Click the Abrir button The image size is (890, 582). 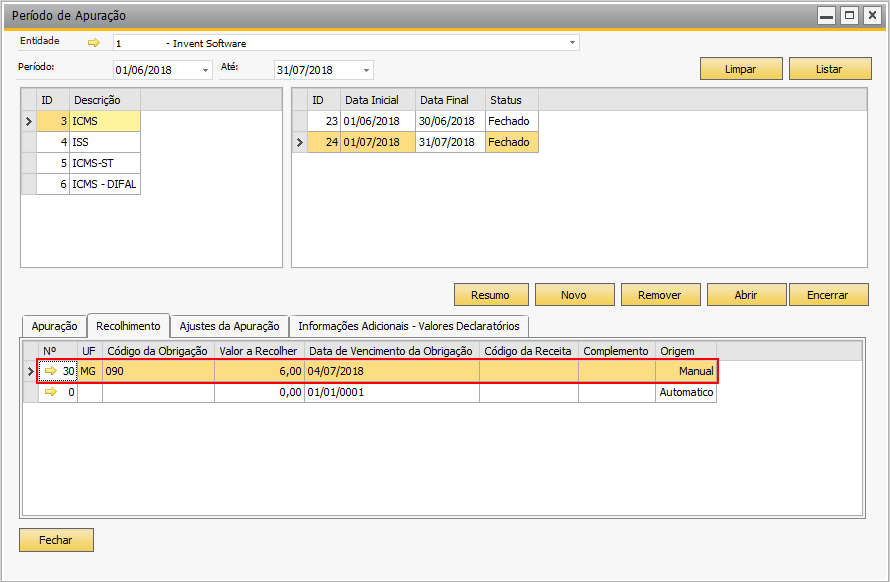(x=746, y=295)
